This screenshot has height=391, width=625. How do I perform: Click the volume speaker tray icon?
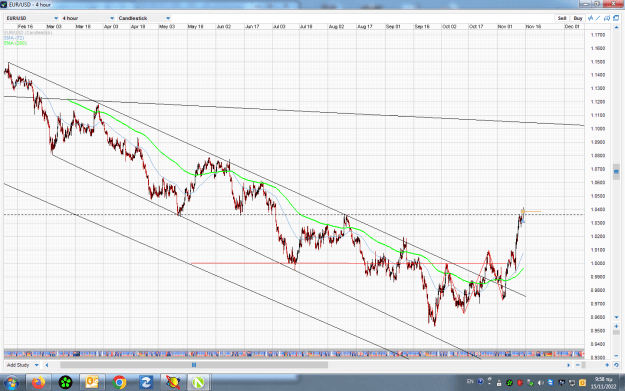tap(540, 383)
